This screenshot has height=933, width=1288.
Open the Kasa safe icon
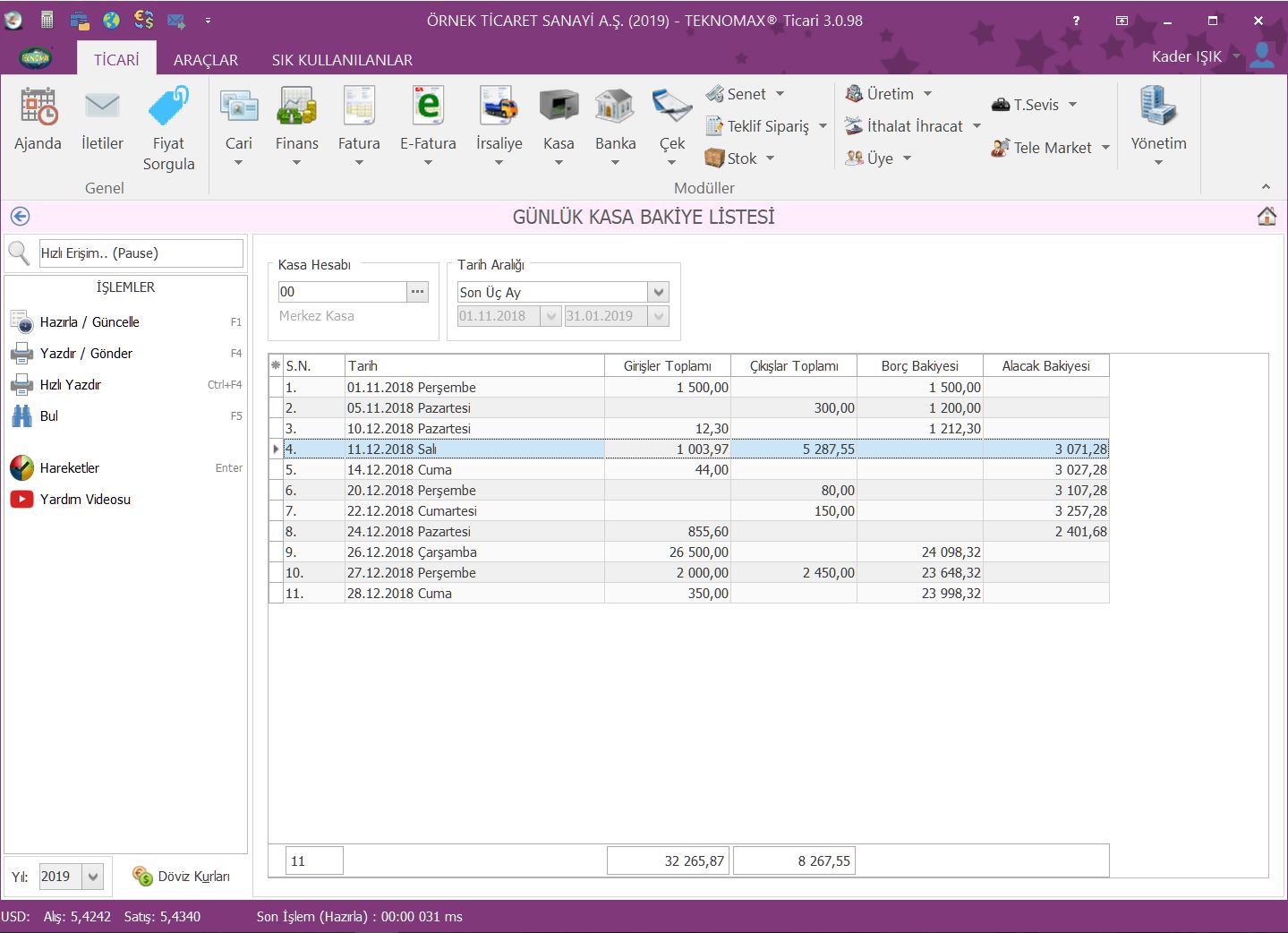pyautogui.click(x=559, y=107)
